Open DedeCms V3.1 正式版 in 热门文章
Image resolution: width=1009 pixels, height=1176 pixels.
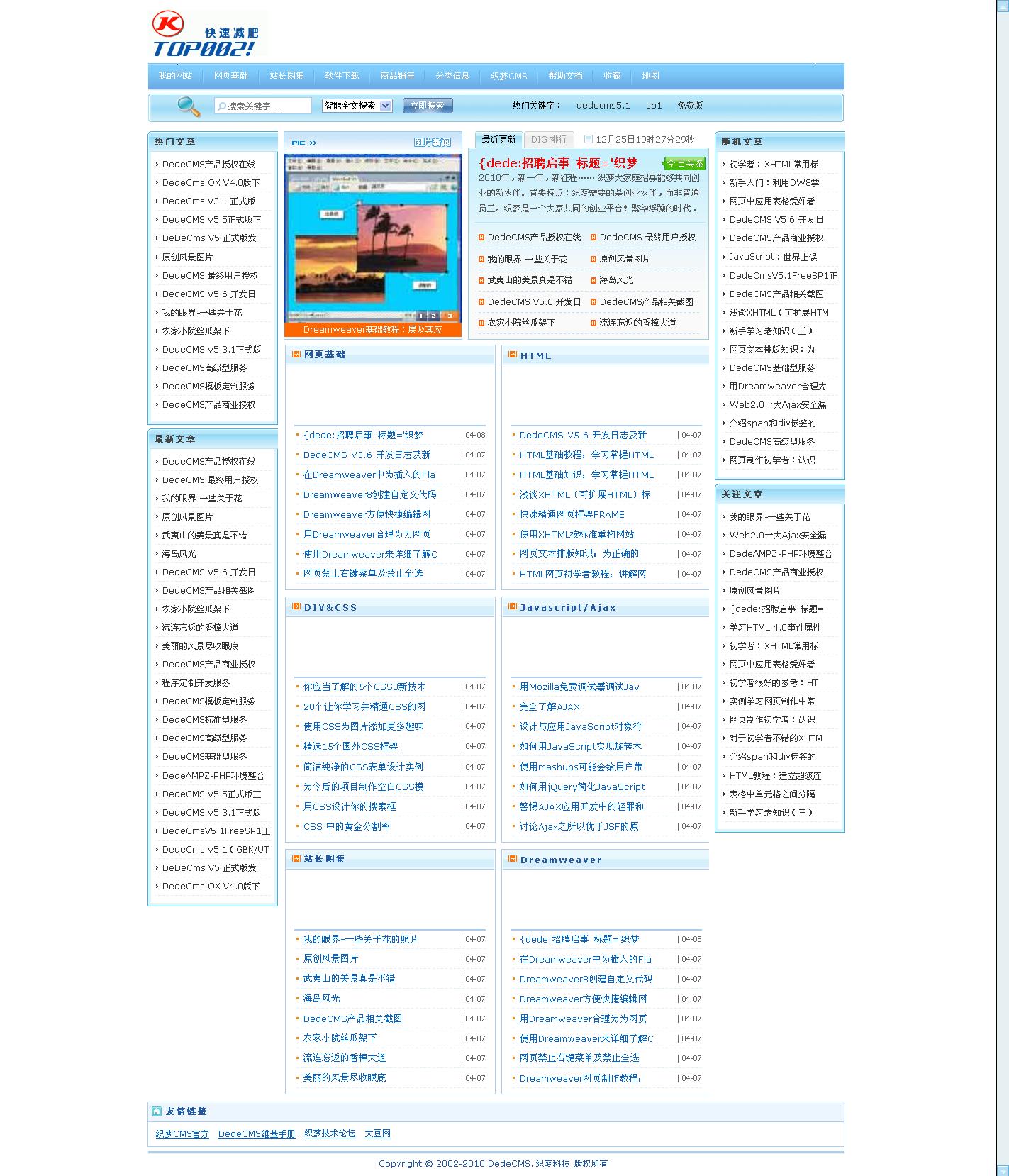208,201
